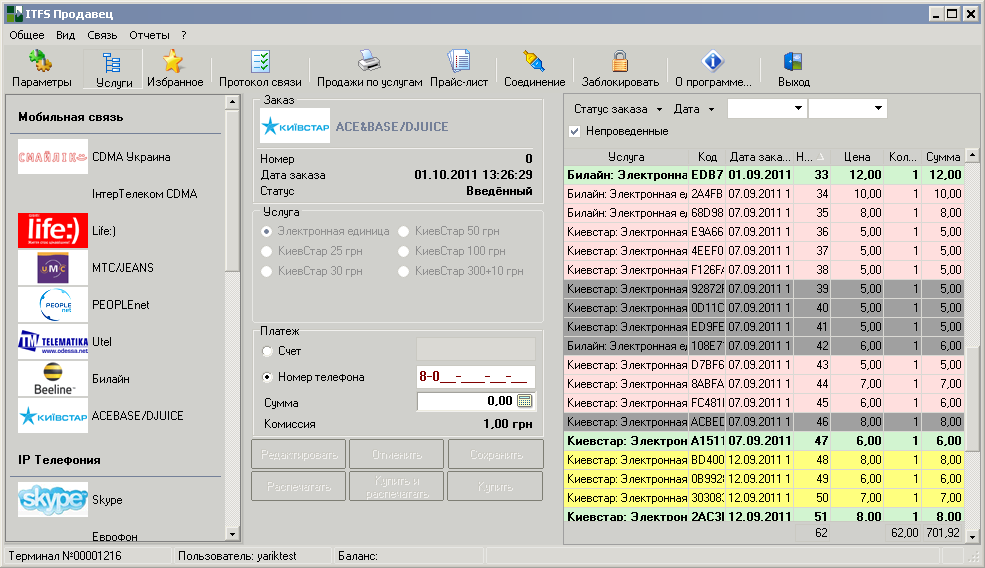Select Электронная единица radio option
The width and height of the screenshot is (985, 568).
266,231
